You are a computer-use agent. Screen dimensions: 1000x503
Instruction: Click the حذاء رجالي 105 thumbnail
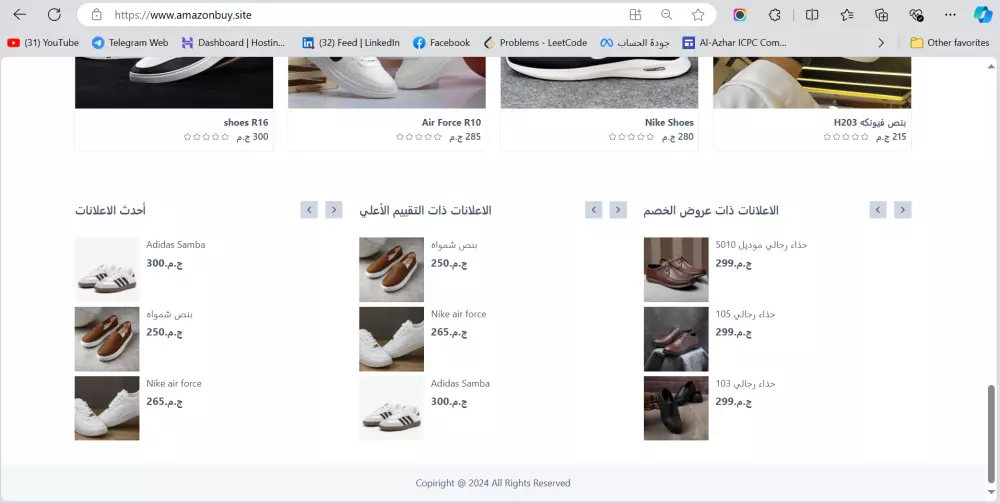pyautogui.click(x=676, y=339)
